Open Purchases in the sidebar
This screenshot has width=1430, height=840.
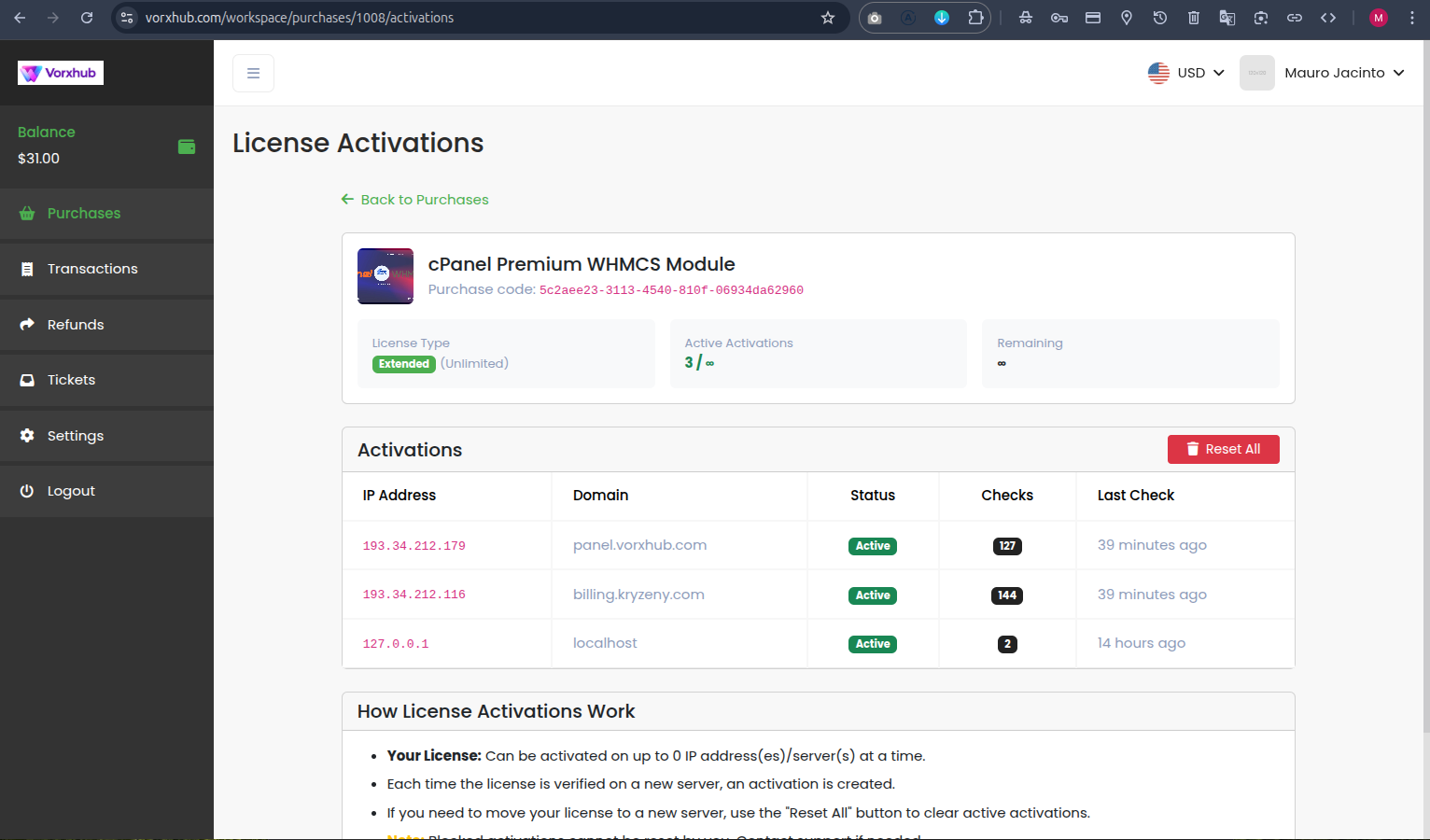[84, 214]
